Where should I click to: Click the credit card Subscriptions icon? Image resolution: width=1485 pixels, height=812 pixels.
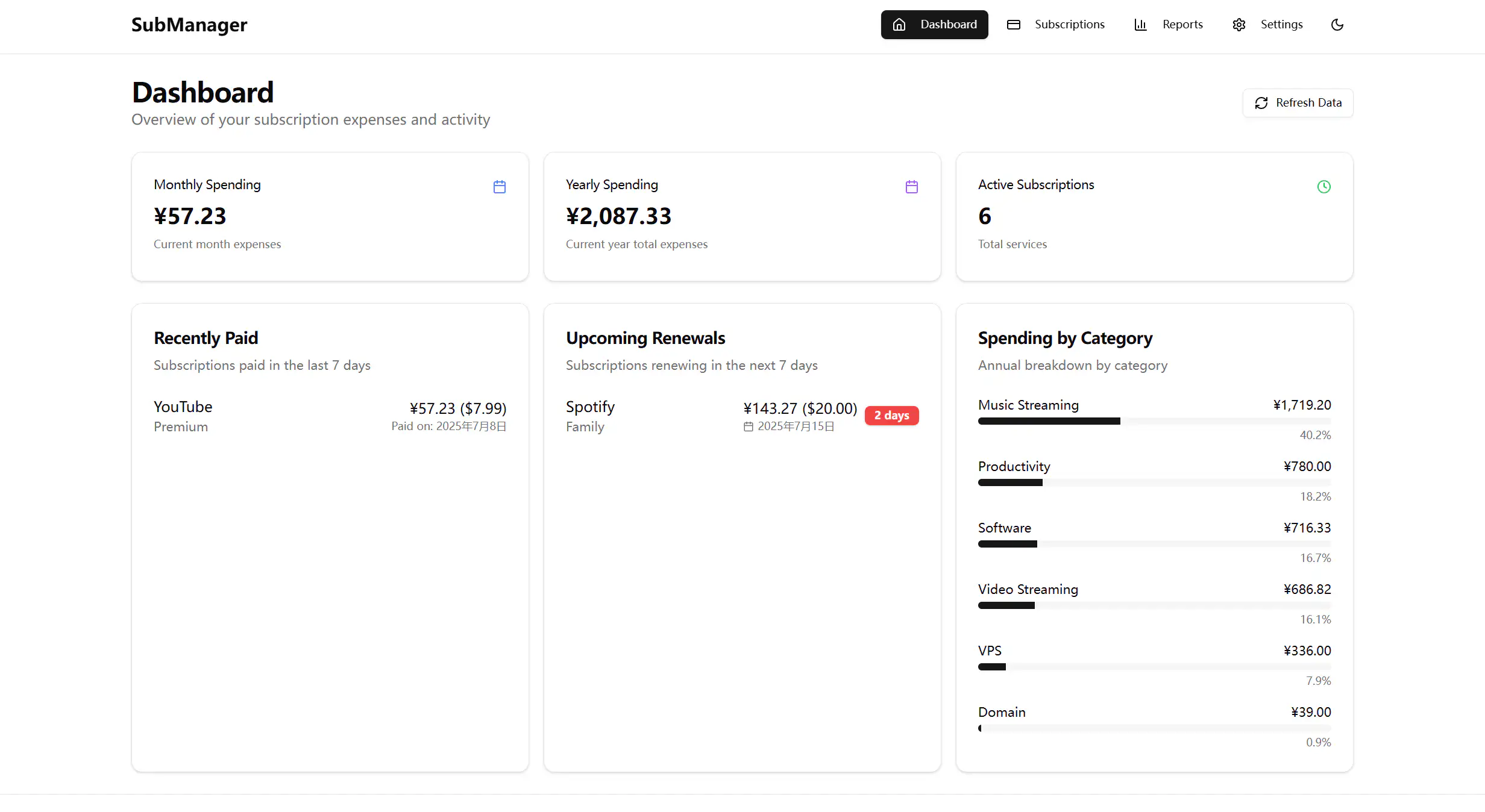(1013, 25)
